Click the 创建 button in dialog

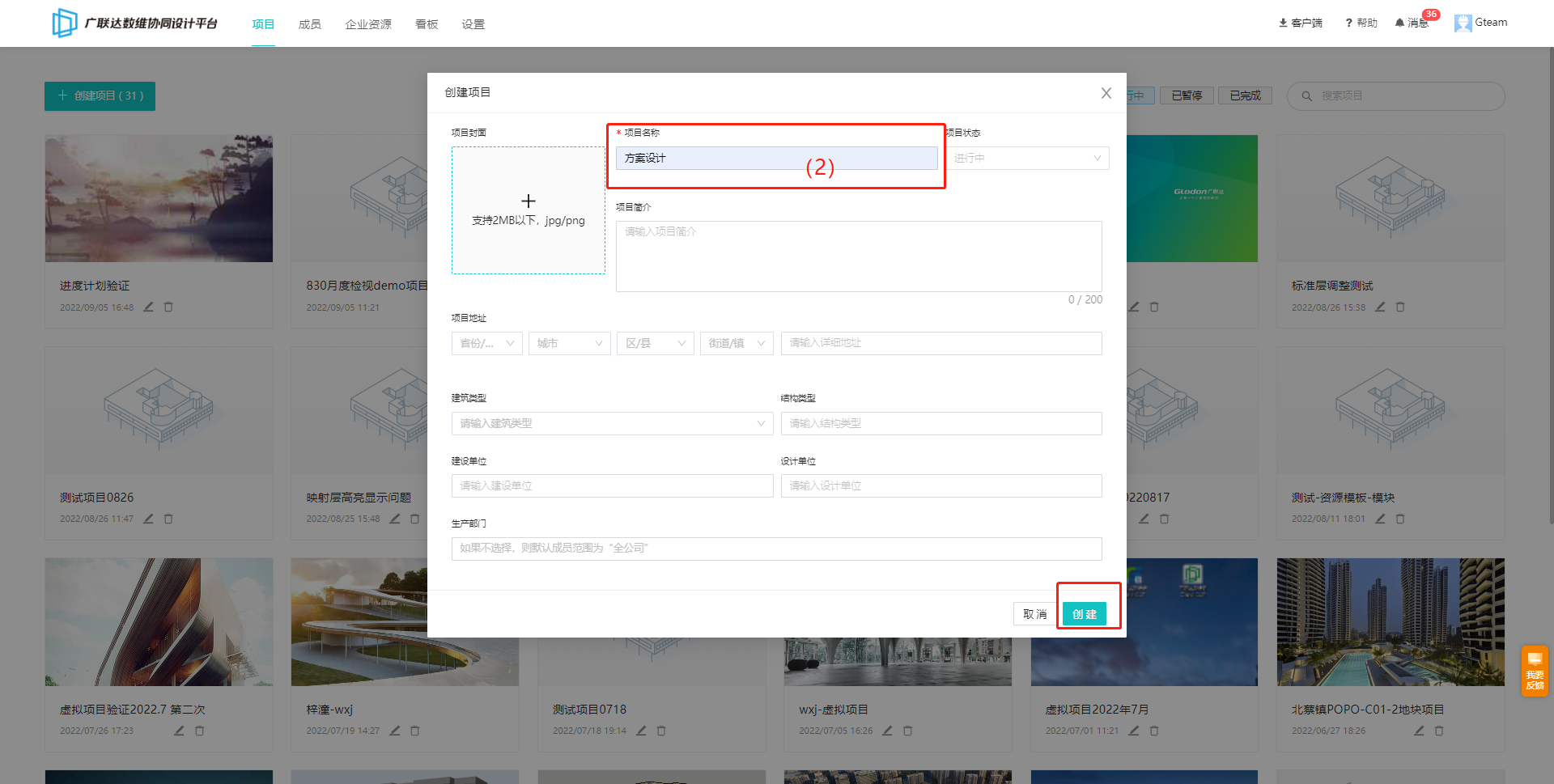tap(1085, 614)
